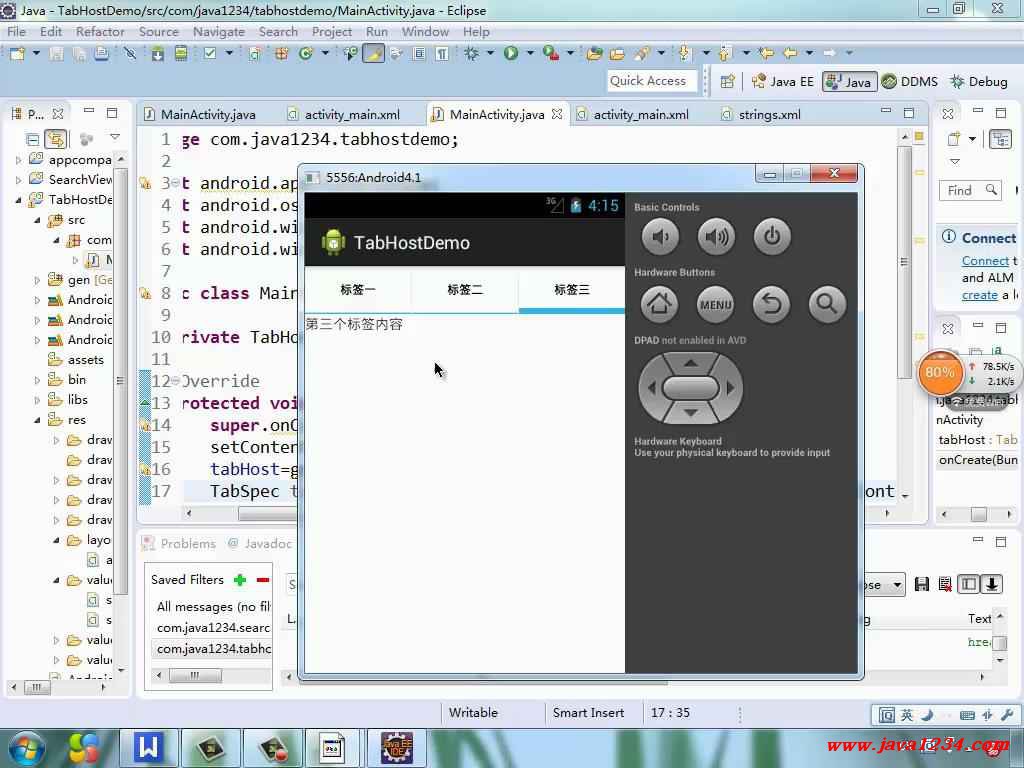Collapse All in Package Explorer

coord(32,139)
